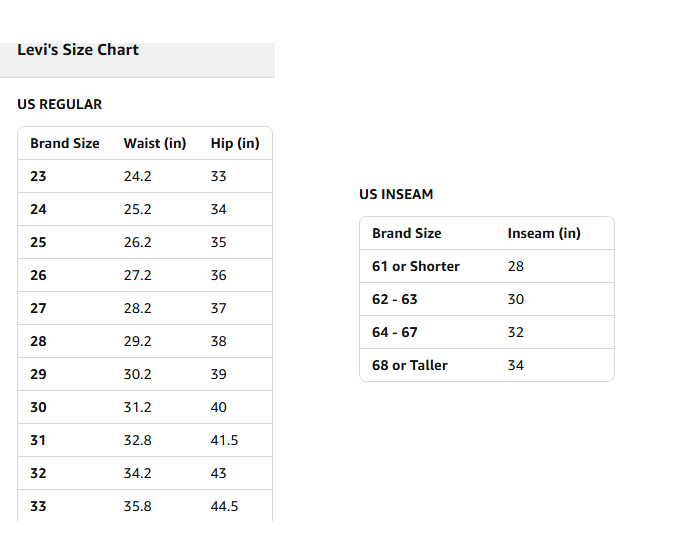Screen dimensions: 694x558
Task: Click the Levi's Size Chart heading
Action: pos(78,50)
